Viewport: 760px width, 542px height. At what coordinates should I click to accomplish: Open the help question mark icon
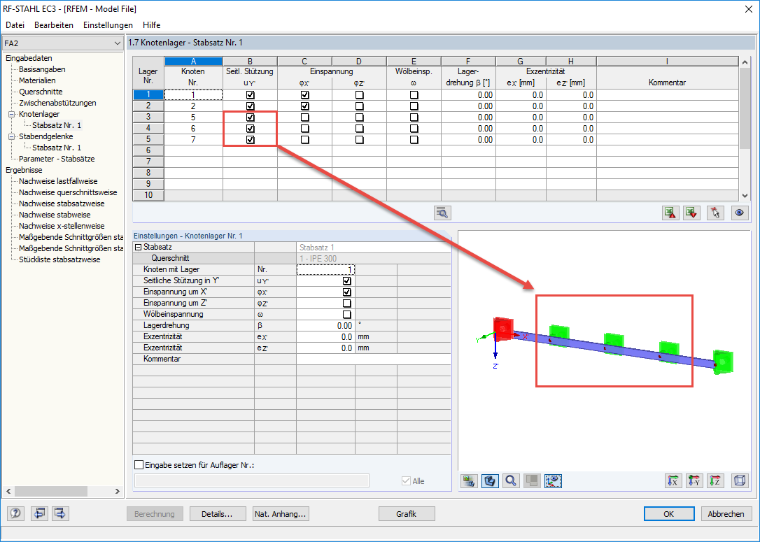[x=16, y=513]
